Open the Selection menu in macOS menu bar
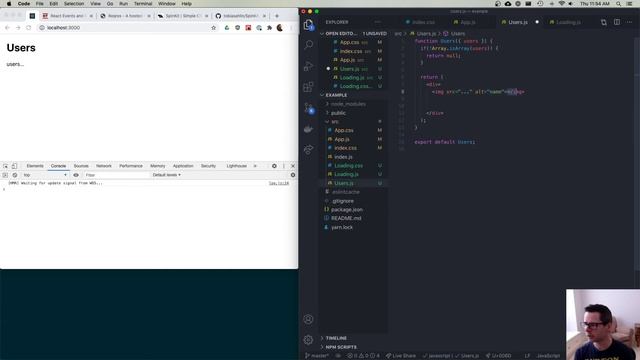640x360 pixels. (74, 4)
